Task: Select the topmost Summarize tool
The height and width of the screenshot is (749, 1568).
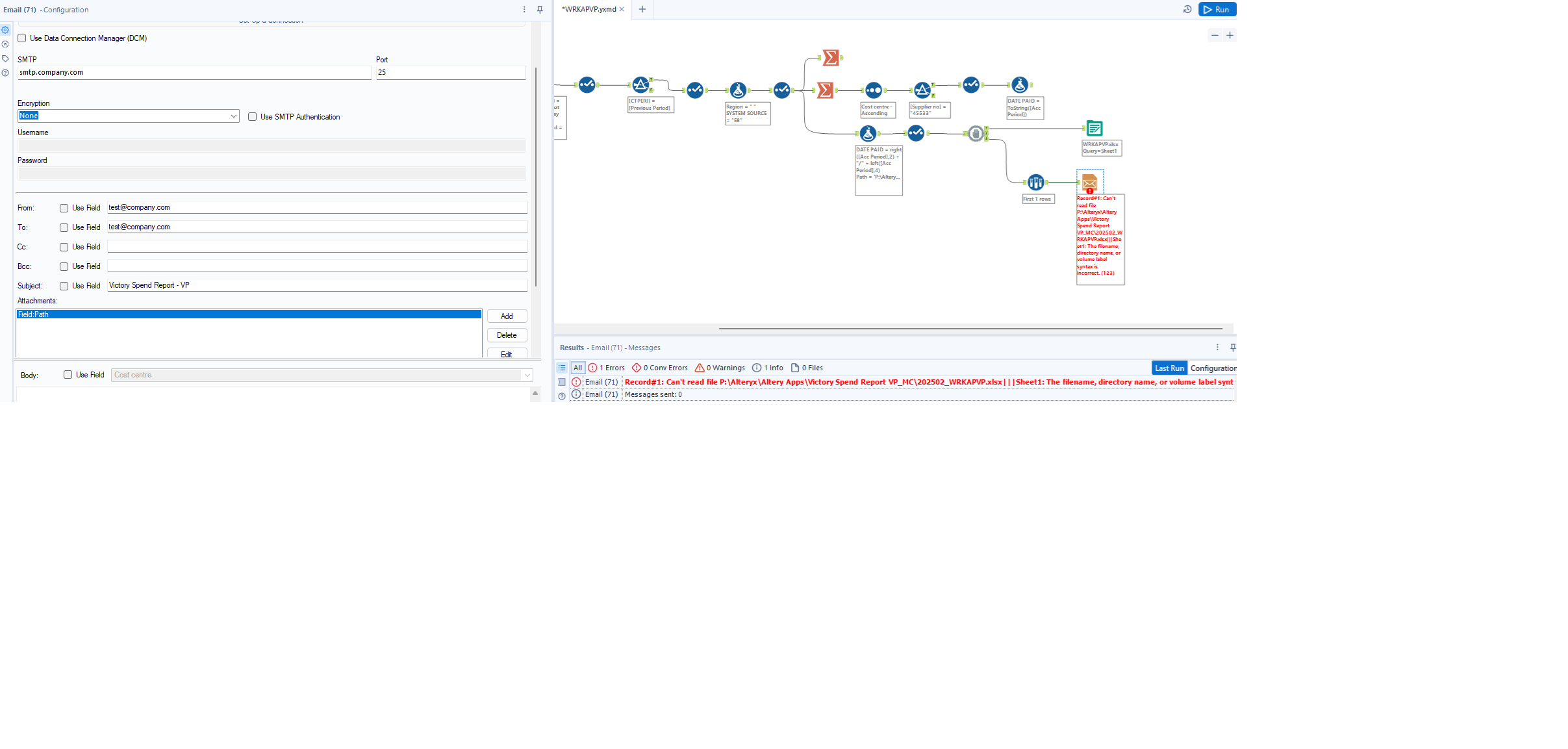Action: click(830, 58)
